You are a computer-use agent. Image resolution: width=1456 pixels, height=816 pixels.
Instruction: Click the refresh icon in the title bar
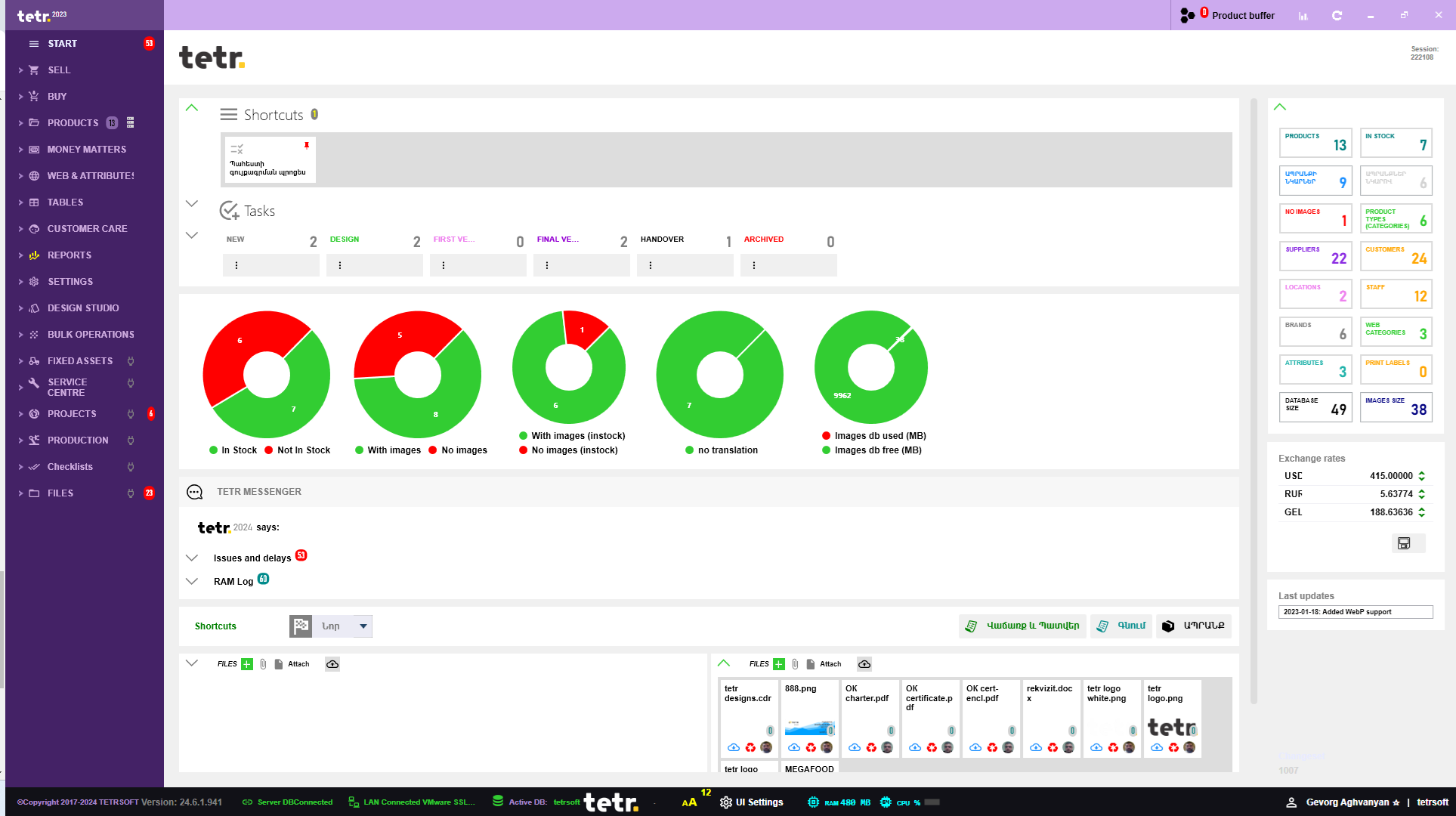1337,15
